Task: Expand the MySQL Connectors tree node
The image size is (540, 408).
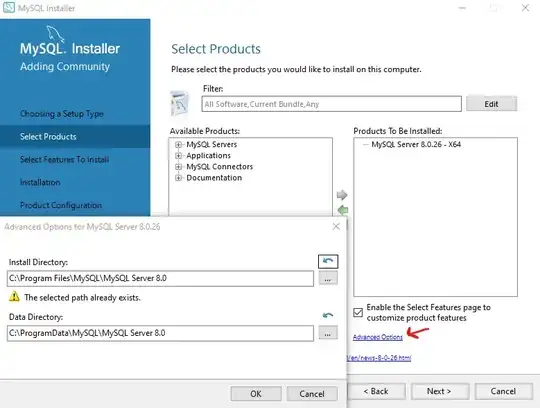Action: point(178,167)
